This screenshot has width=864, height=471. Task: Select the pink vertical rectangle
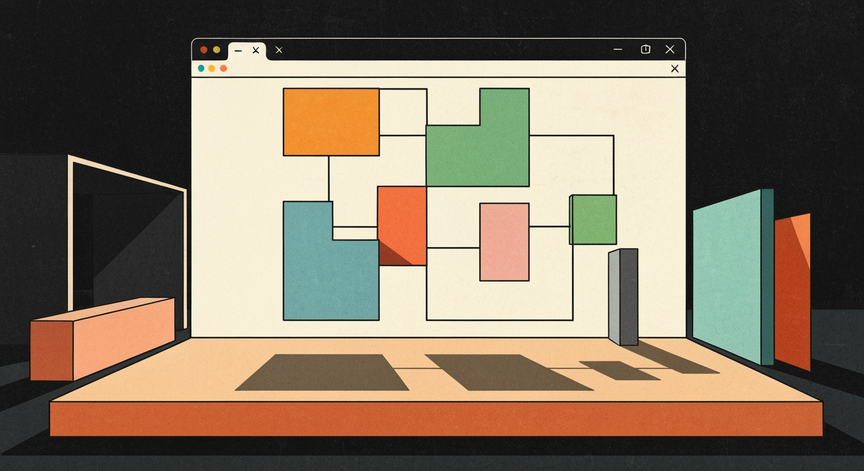(504, 242)
